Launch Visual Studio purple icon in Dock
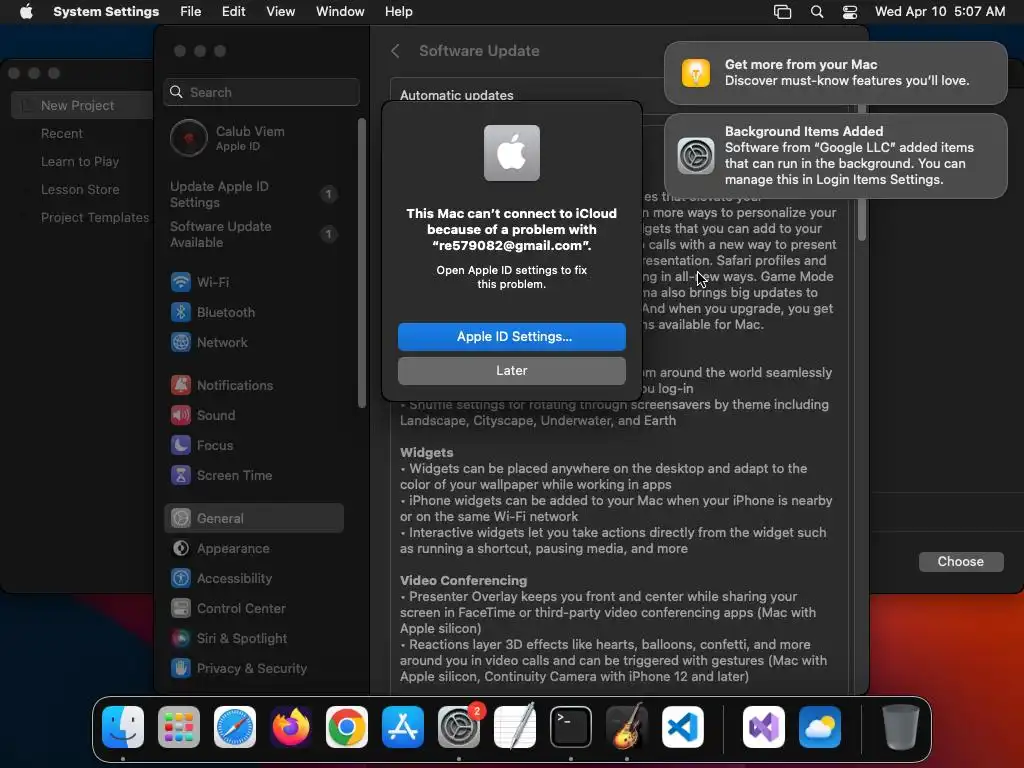The width and height of the screenshot is (1024, 768). [764, 727]
